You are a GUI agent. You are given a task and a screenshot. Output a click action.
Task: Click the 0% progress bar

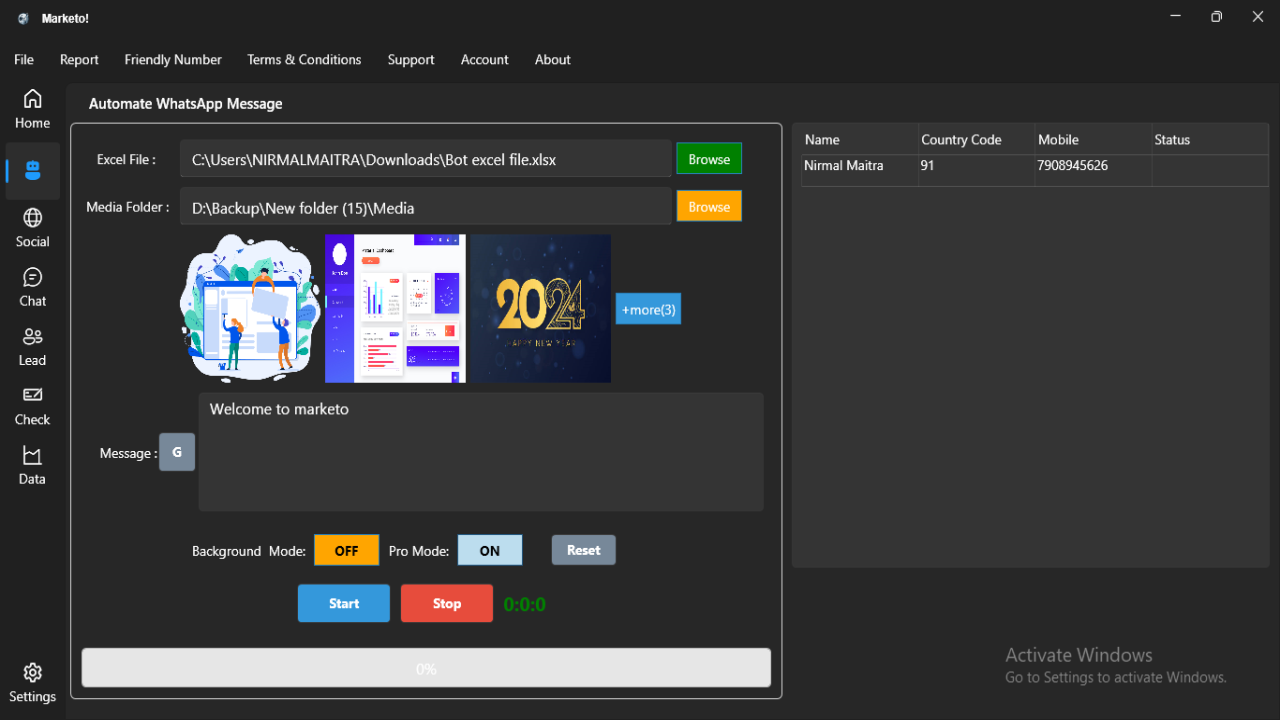(426, 668)
